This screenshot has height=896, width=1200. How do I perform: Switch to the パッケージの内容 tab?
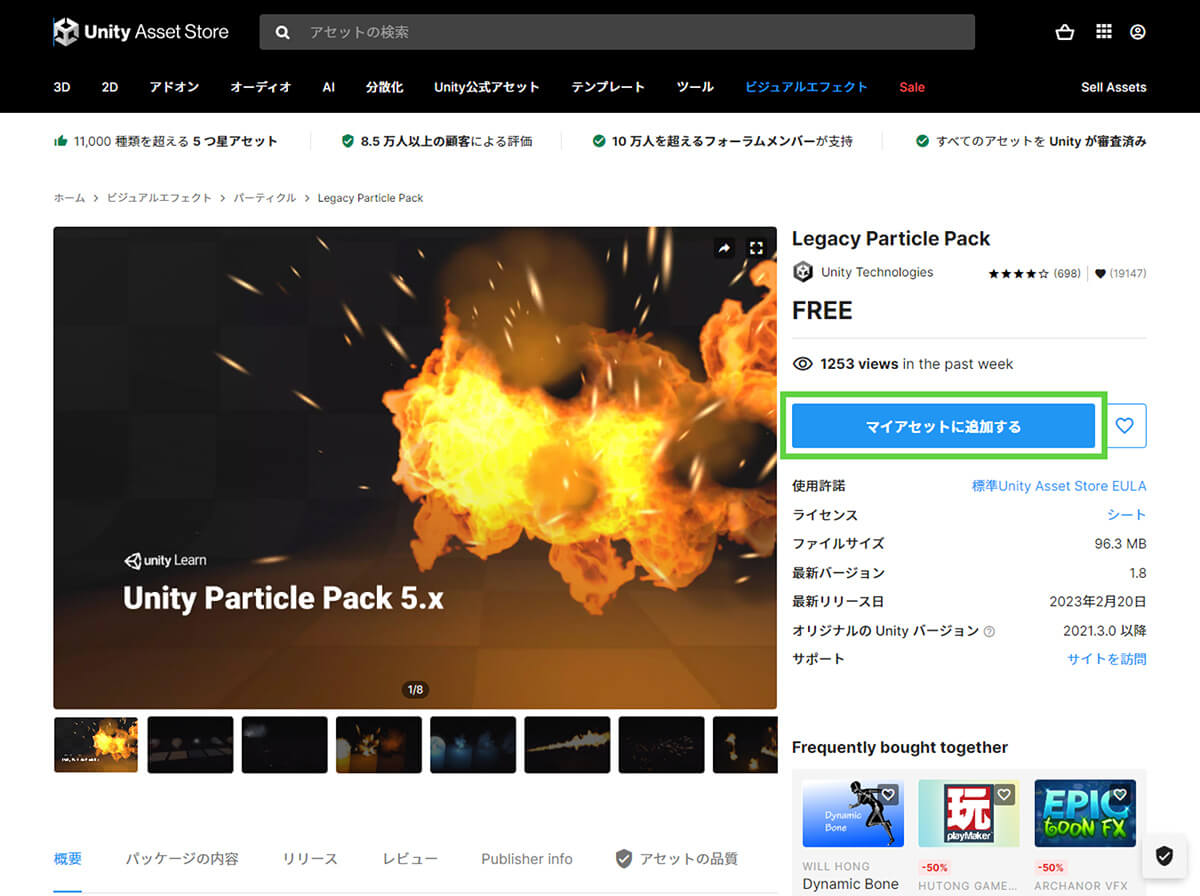click(x=182, y=859)
